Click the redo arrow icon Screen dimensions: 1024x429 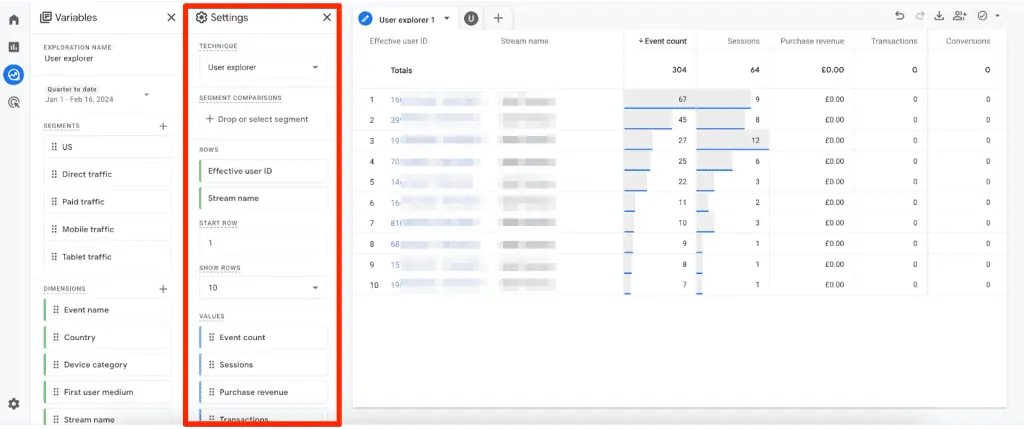coord(920,16)
